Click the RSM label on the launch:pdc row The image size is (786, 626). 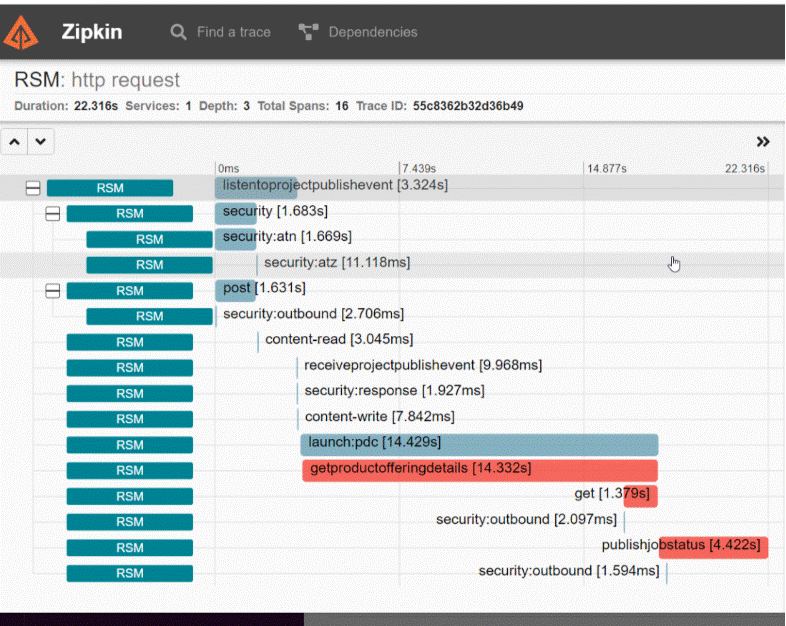pos(129,445)
